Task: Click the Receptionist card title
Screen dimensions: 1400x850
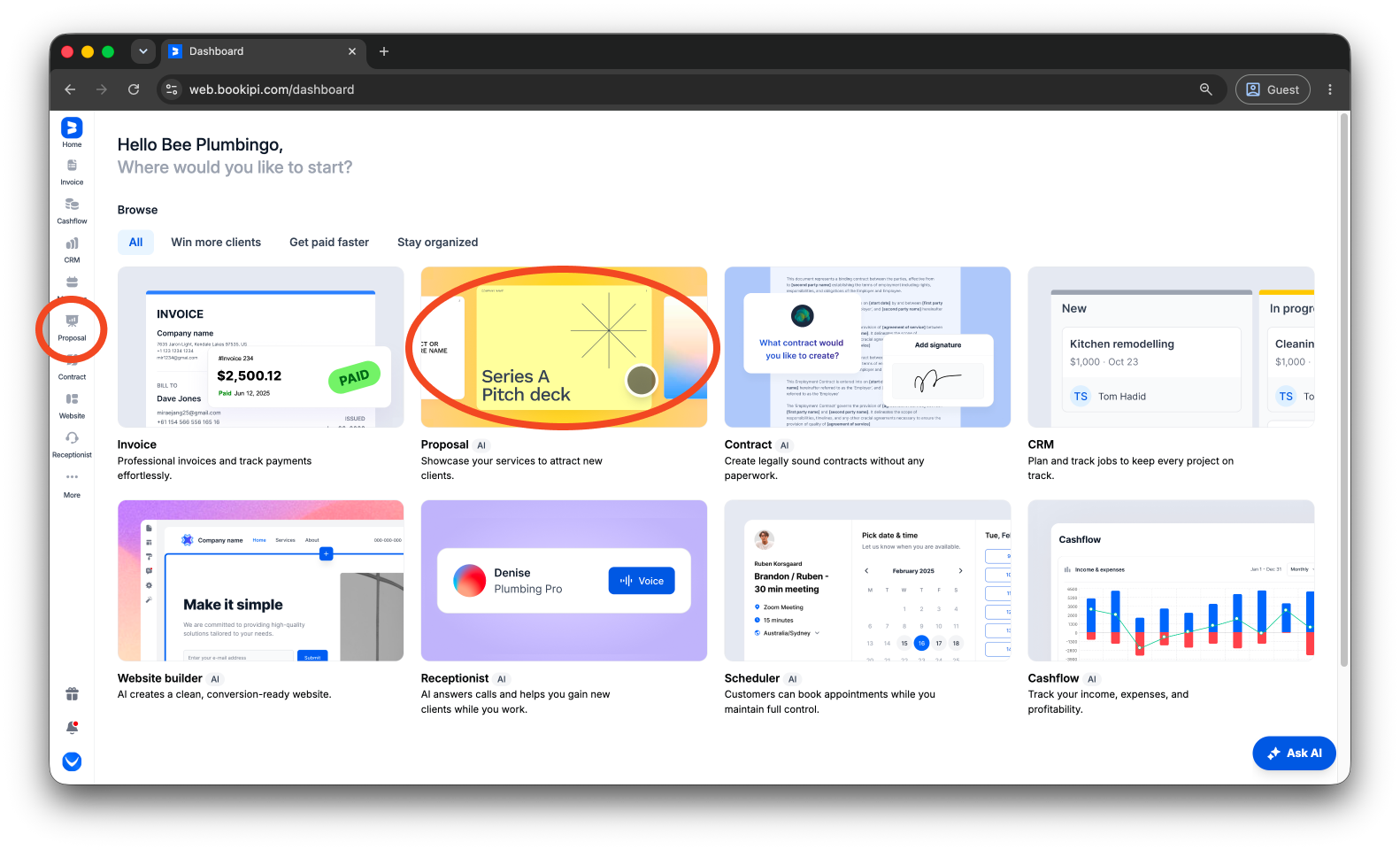Action: 455,679
